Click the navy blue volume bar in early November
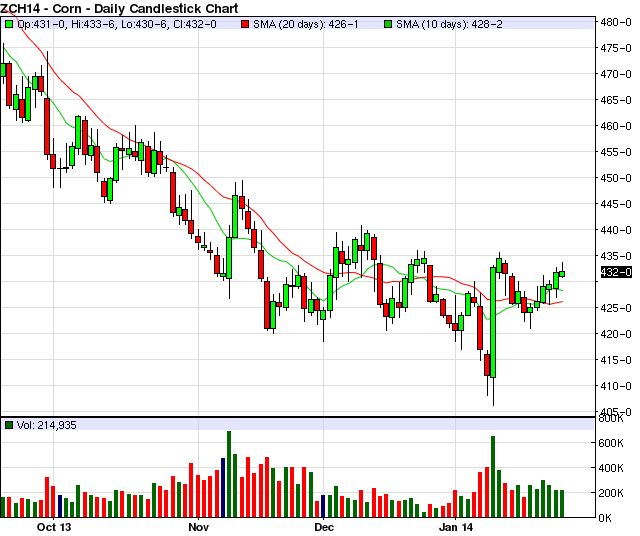 pos(223,488)
